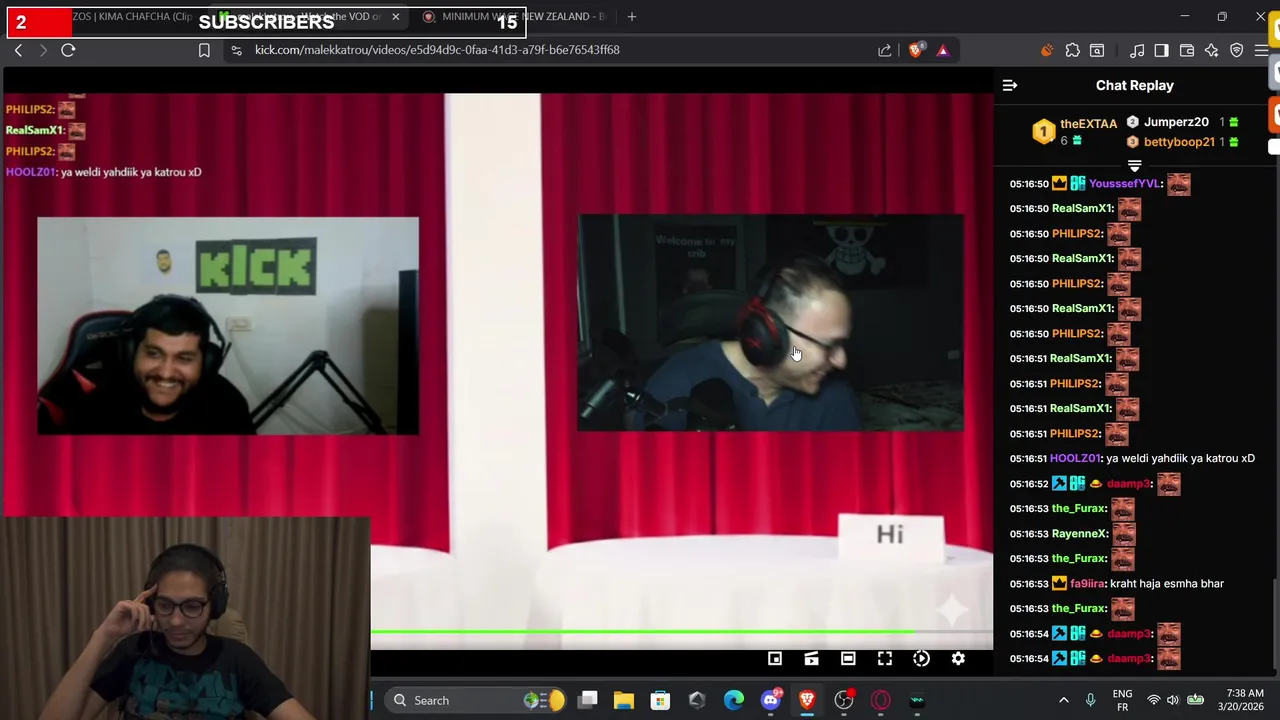Screen dimensions: 1280x720
Task: Click microphone icon in system tray
Action: coord(1090,701)
